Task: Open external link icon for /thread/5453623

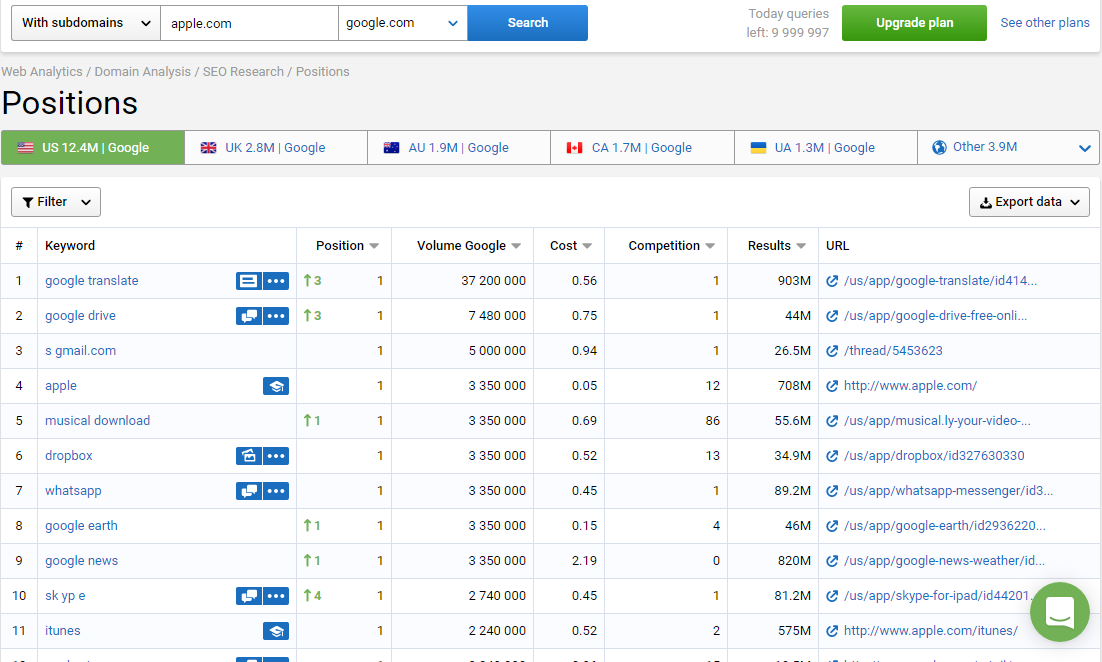Action: [x=832, y=351]
